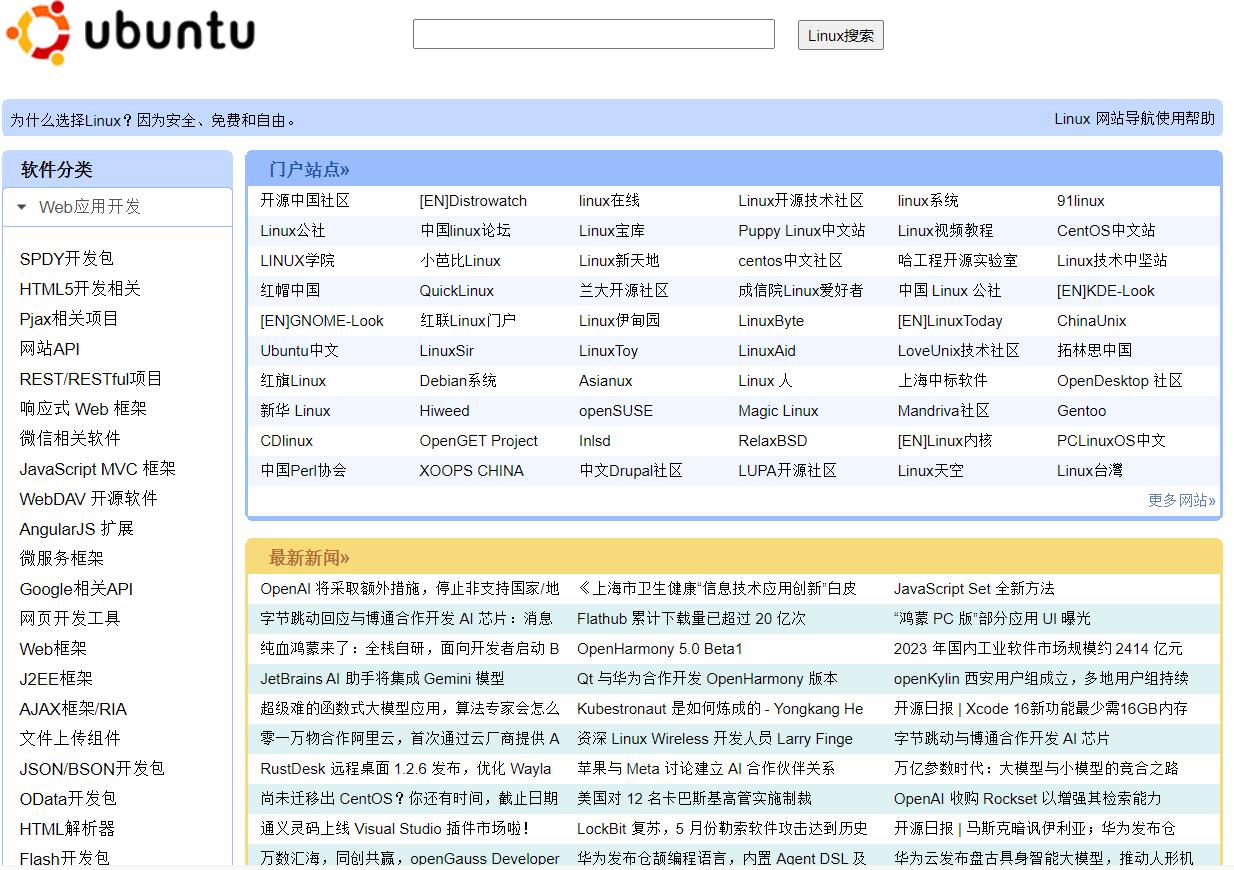Open 文件上传组件 in sidebar
1234x870 pixels.
click(70, 739)
